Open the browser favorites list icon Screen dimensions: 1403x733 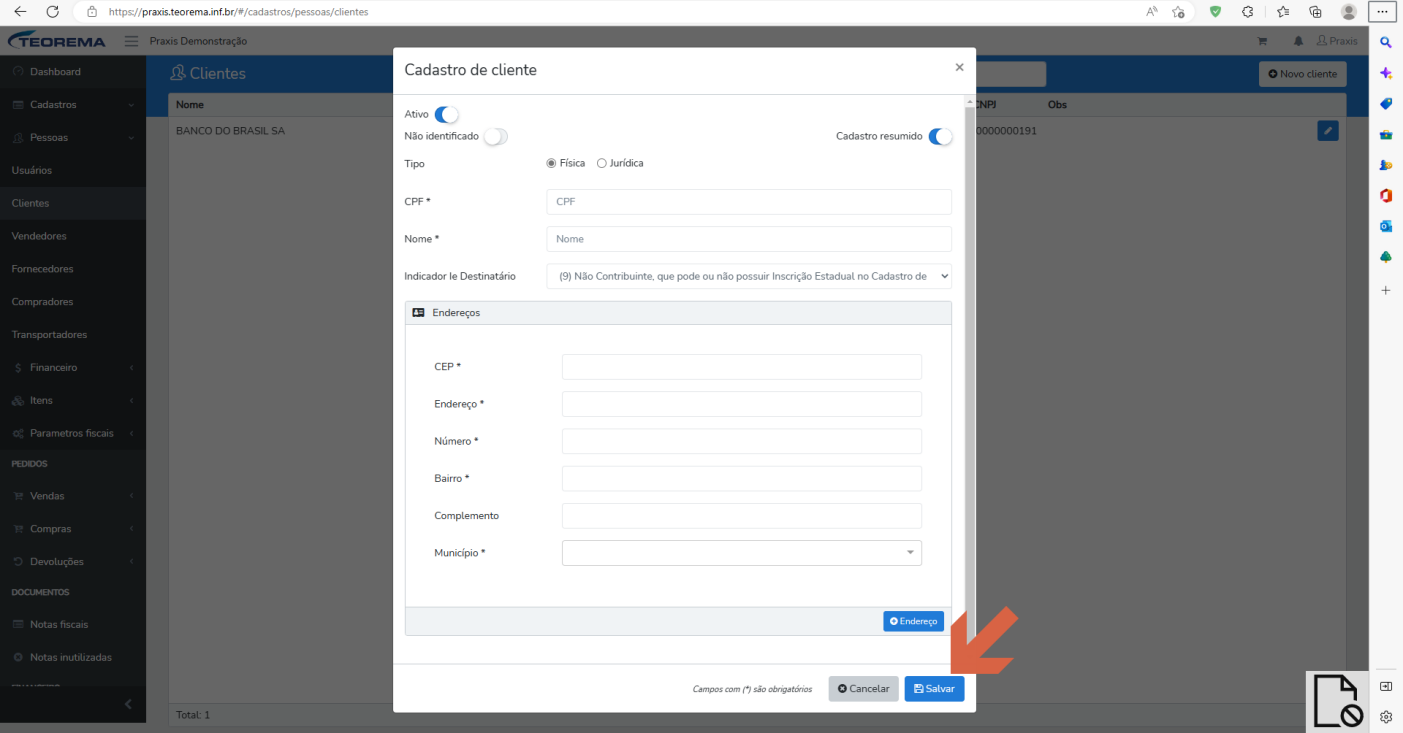tap(1283, 12)
